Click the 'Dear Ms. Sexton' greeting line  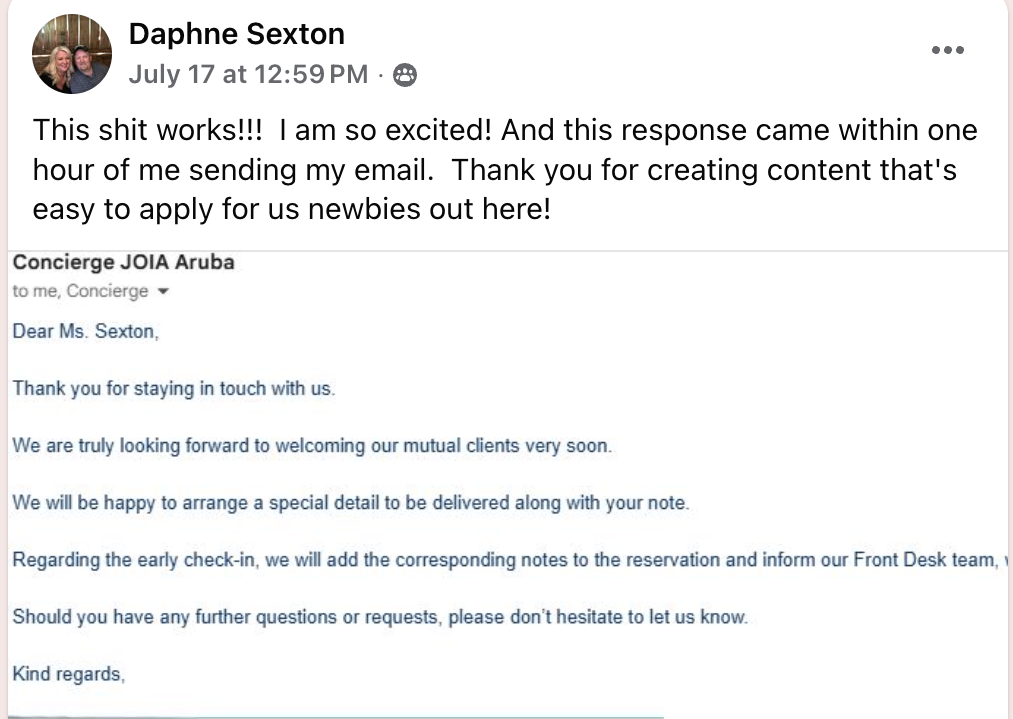(x=85, y=331)
